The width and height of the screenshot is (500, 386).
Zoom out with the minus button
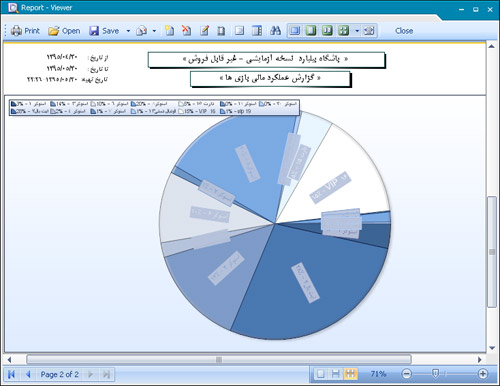pyautogui.click(x=406, y=374)
